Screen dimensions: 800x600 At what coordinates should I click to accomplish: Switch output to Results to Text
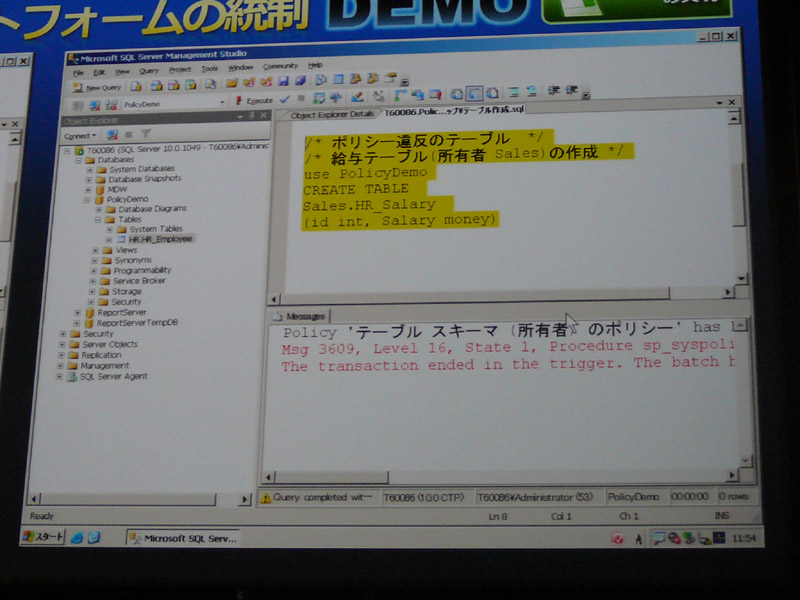click(457, 94)
